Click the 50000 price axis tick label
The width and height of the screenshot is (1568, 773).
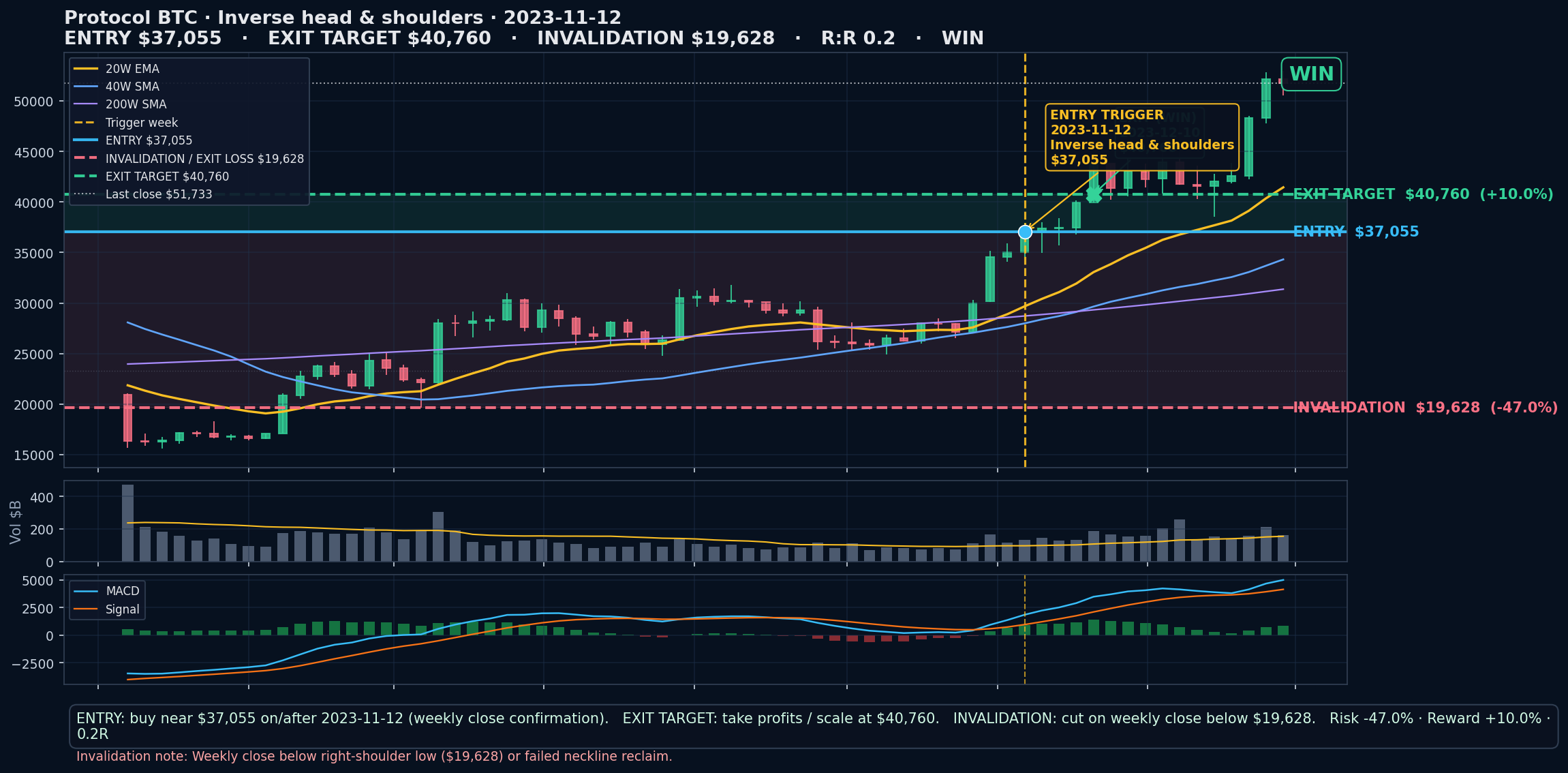coord(33,102)
